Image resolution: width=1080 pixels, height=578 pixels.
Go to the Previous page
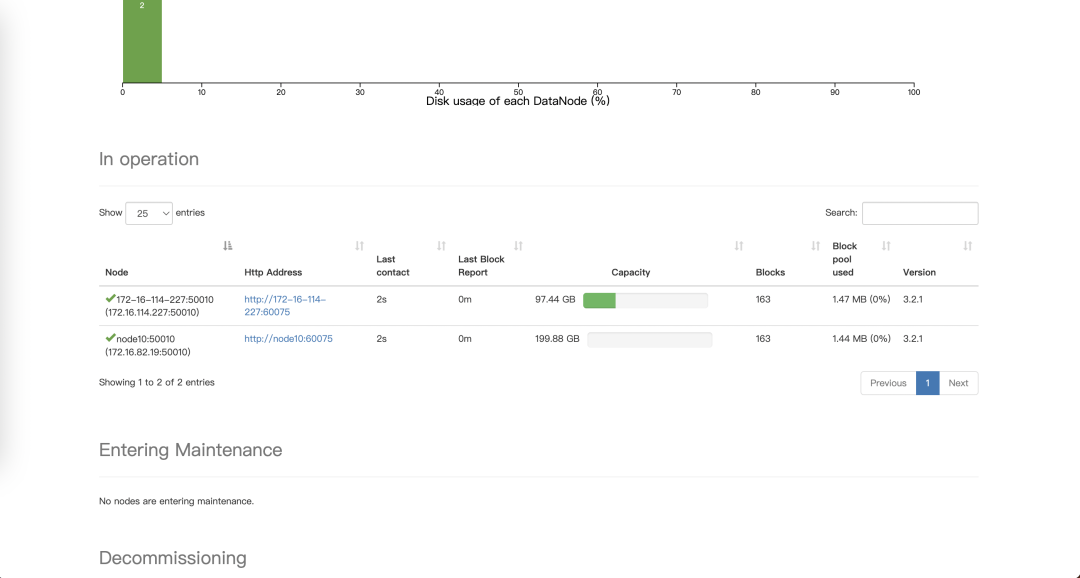(888, 383)
